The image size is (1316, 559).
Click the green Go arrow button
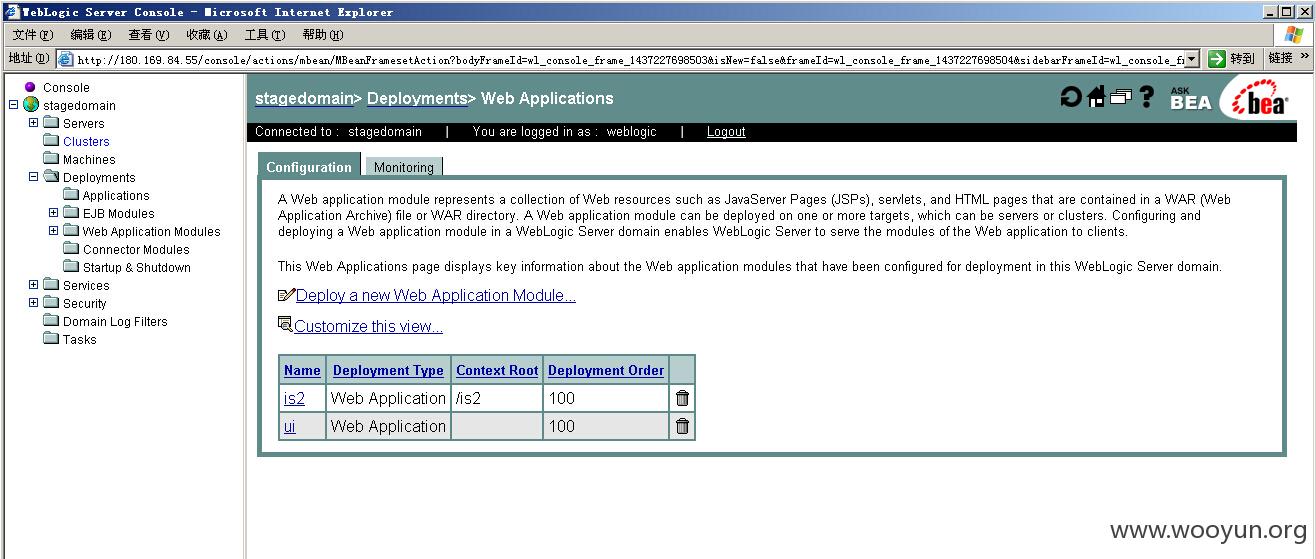click(1217, 59)
